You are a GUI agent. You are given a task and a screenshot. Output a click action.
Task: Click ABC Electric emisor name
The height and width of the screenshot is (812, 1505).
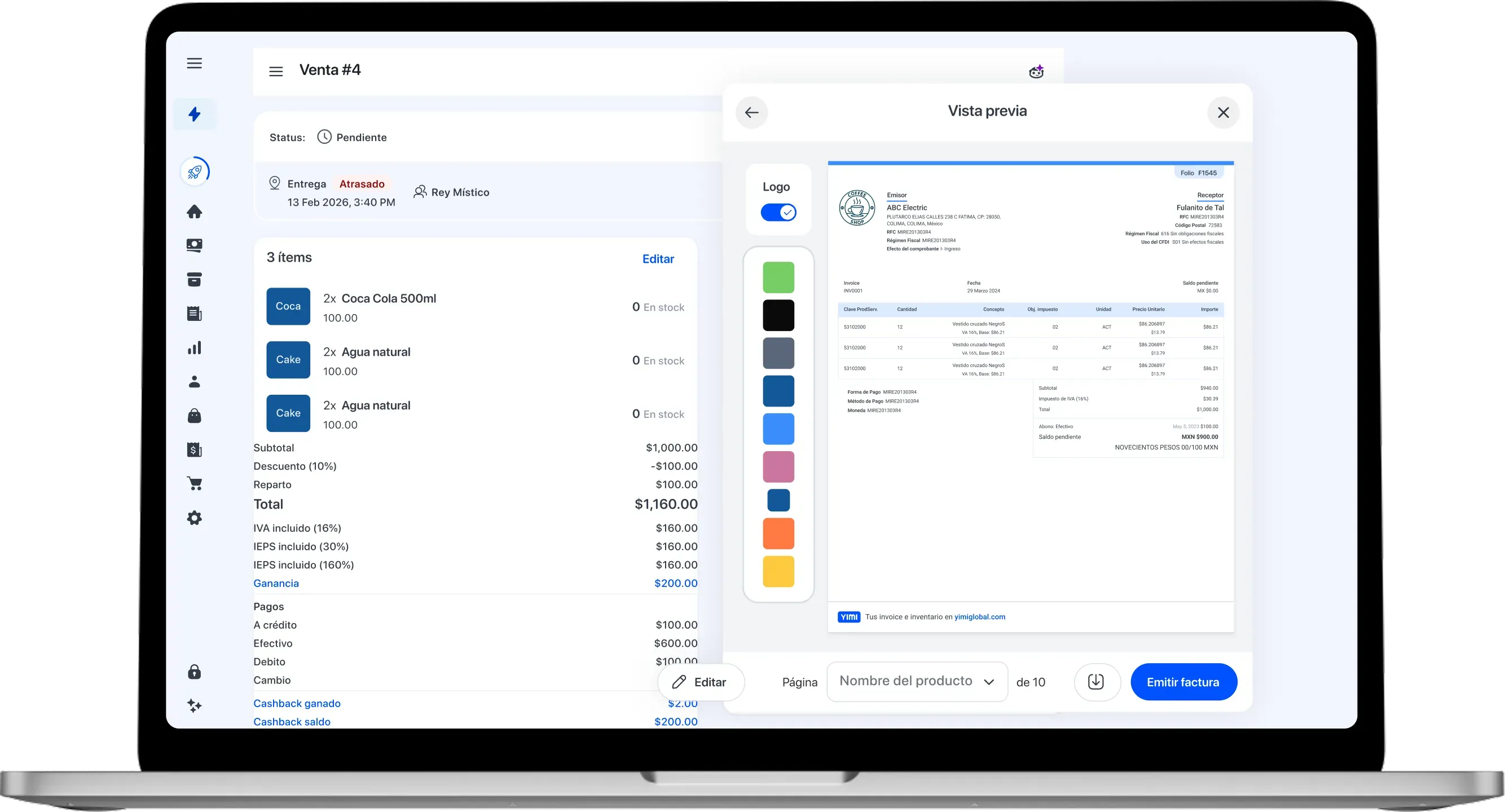click(906, 208)
